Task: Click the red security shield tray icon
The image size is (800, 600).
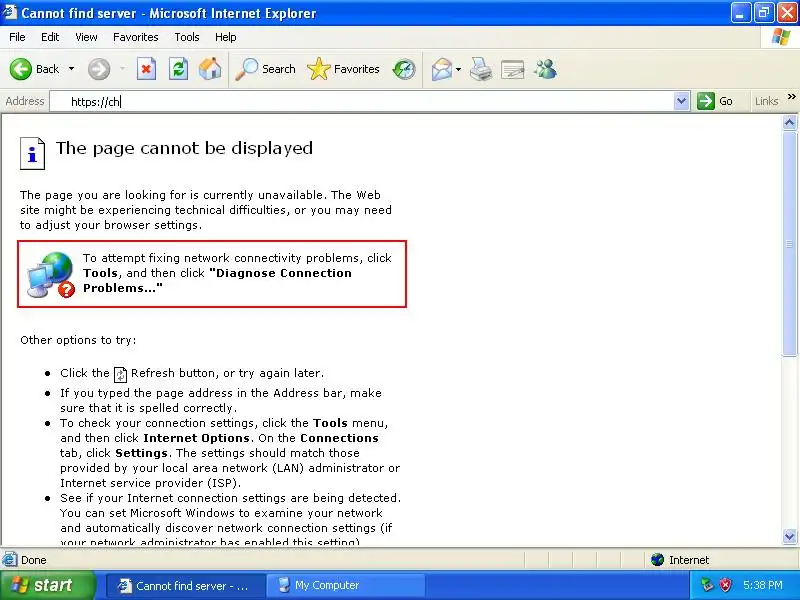Action: [x=725, y=585]
